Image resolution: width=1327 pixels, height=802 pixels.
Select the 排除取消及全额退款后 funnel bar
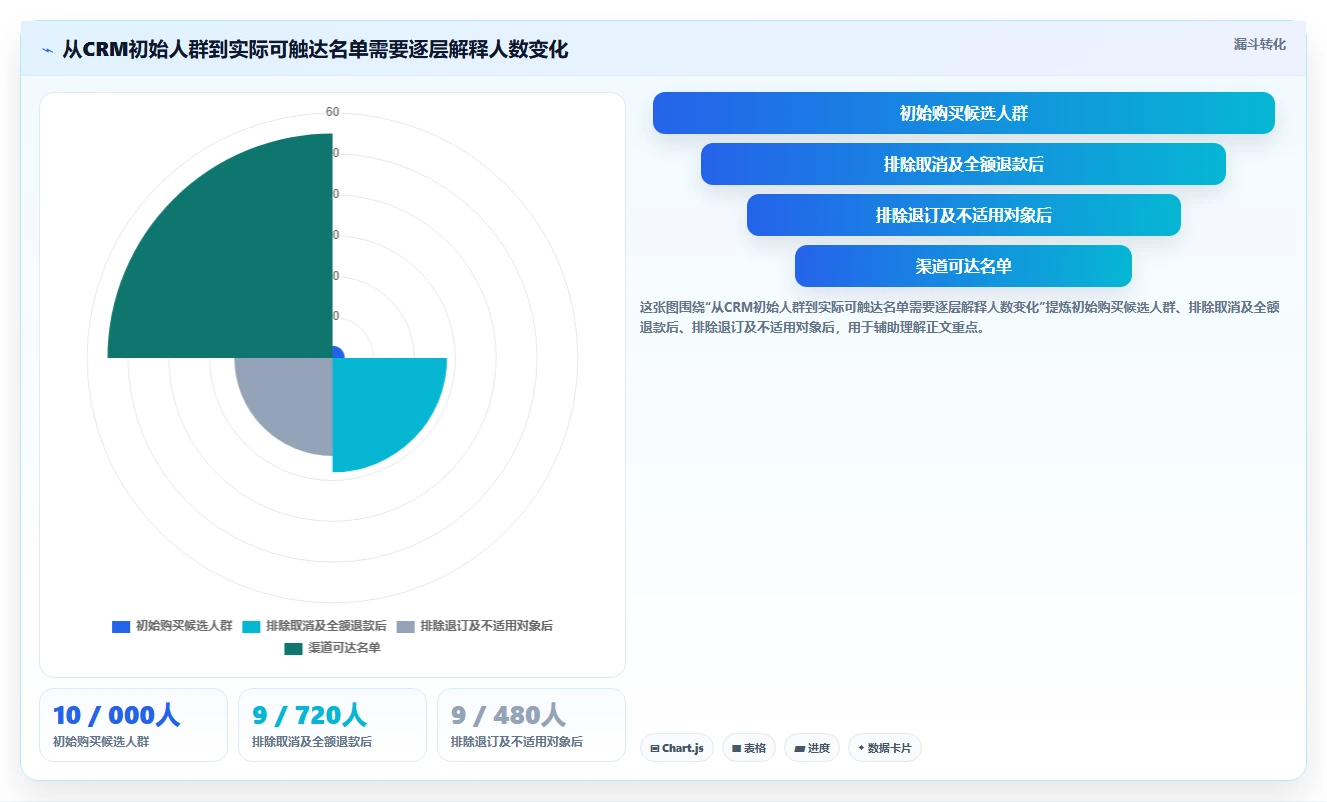(963, 164)
